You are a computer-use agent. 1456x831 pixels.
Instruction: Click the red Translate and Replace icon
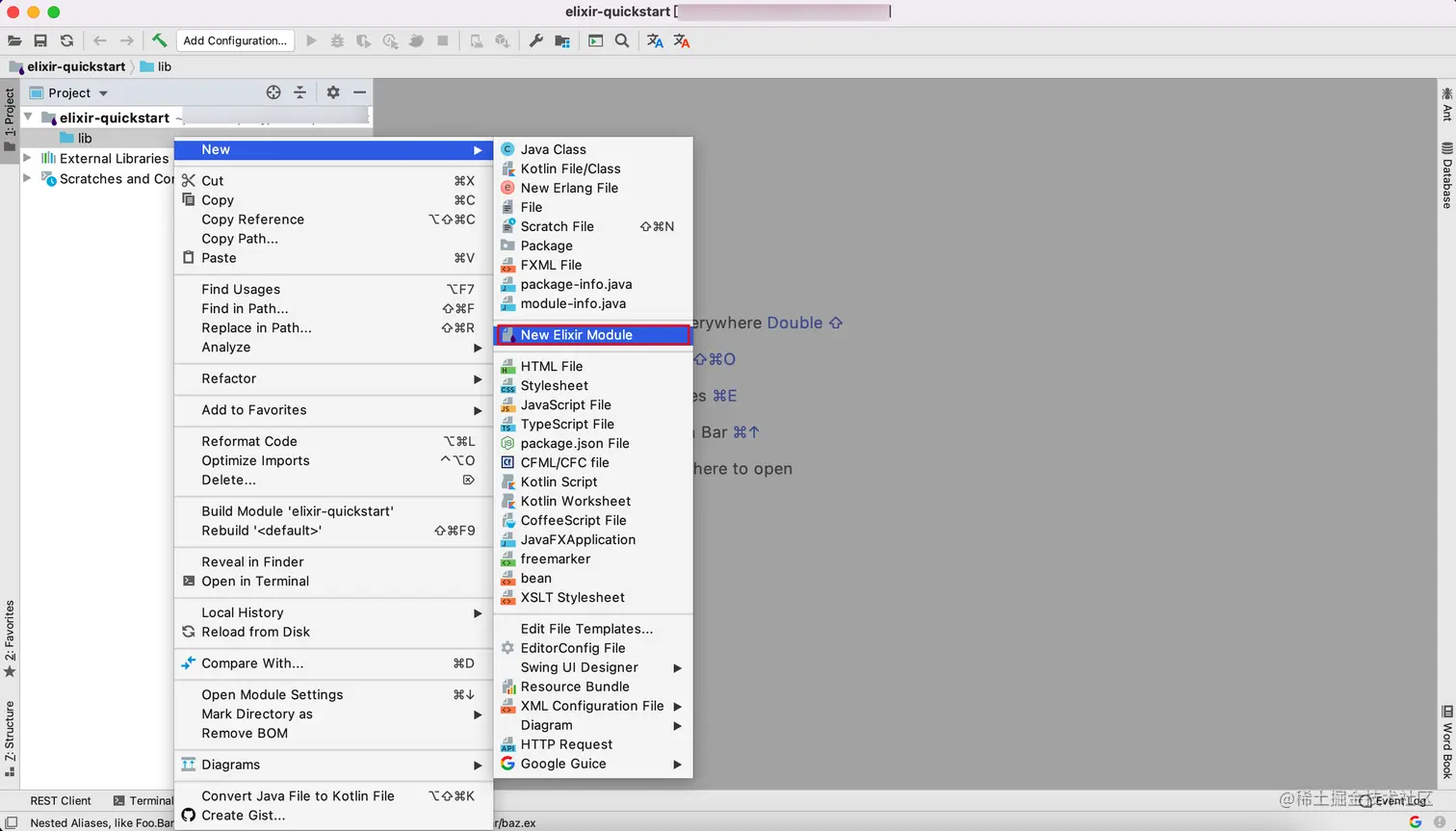[x=682, y=40]
